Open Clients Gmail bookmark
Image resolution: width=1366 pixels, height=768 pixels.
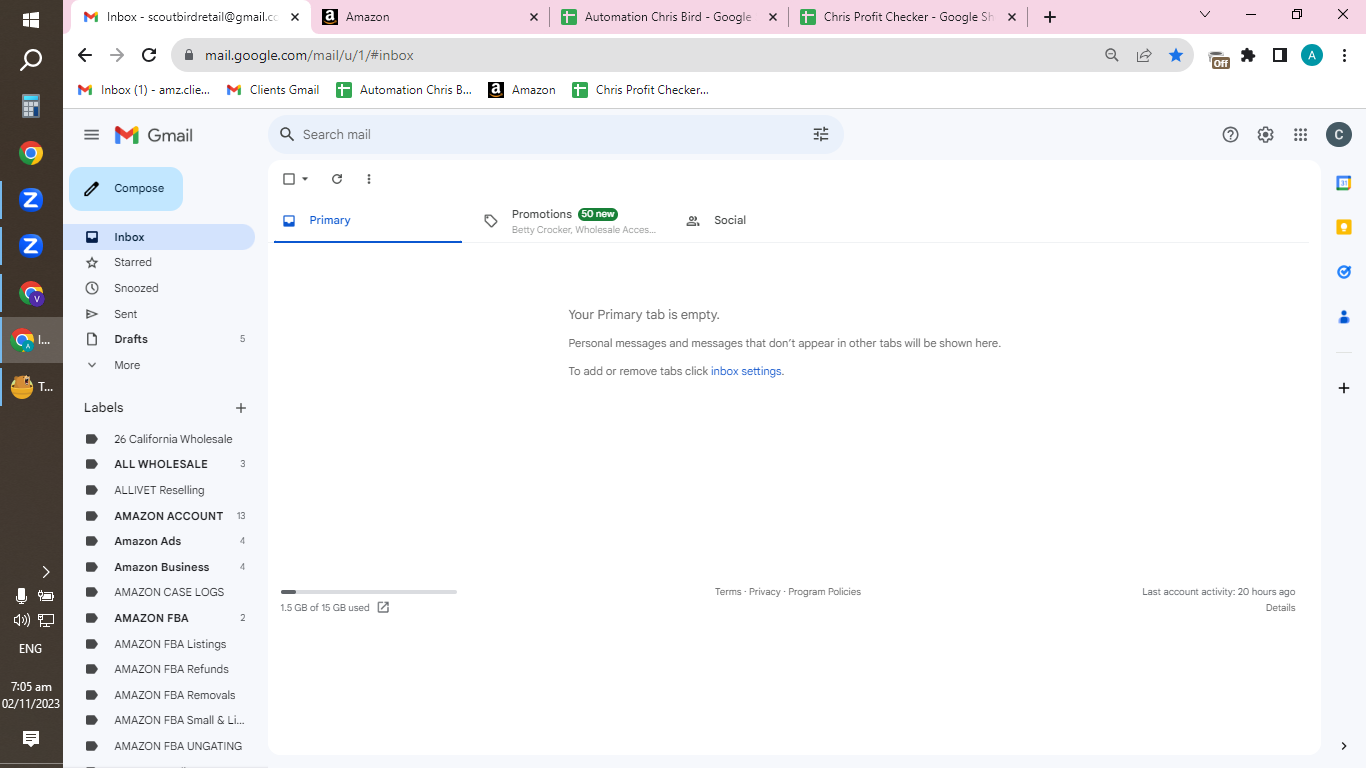tap(273, 90)
